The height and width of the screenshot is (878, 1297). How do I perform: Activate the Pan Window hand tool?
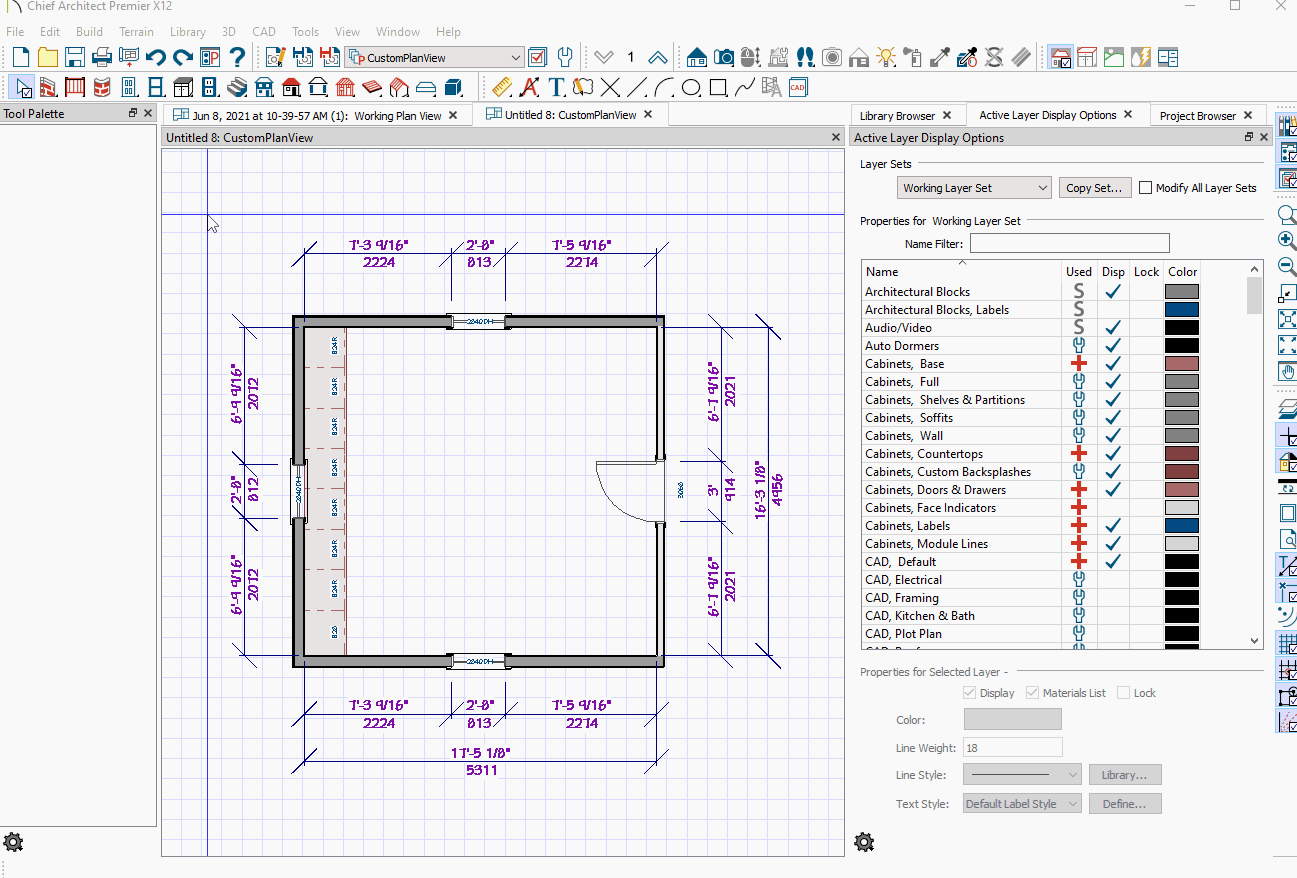[x=1288, y=371]
